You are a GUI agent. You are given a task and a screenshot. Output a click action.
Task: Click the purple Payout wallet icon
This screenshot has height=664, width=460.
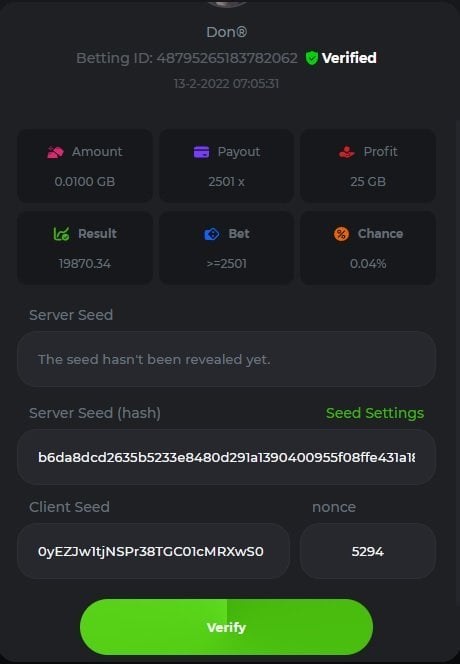(201, 152)
